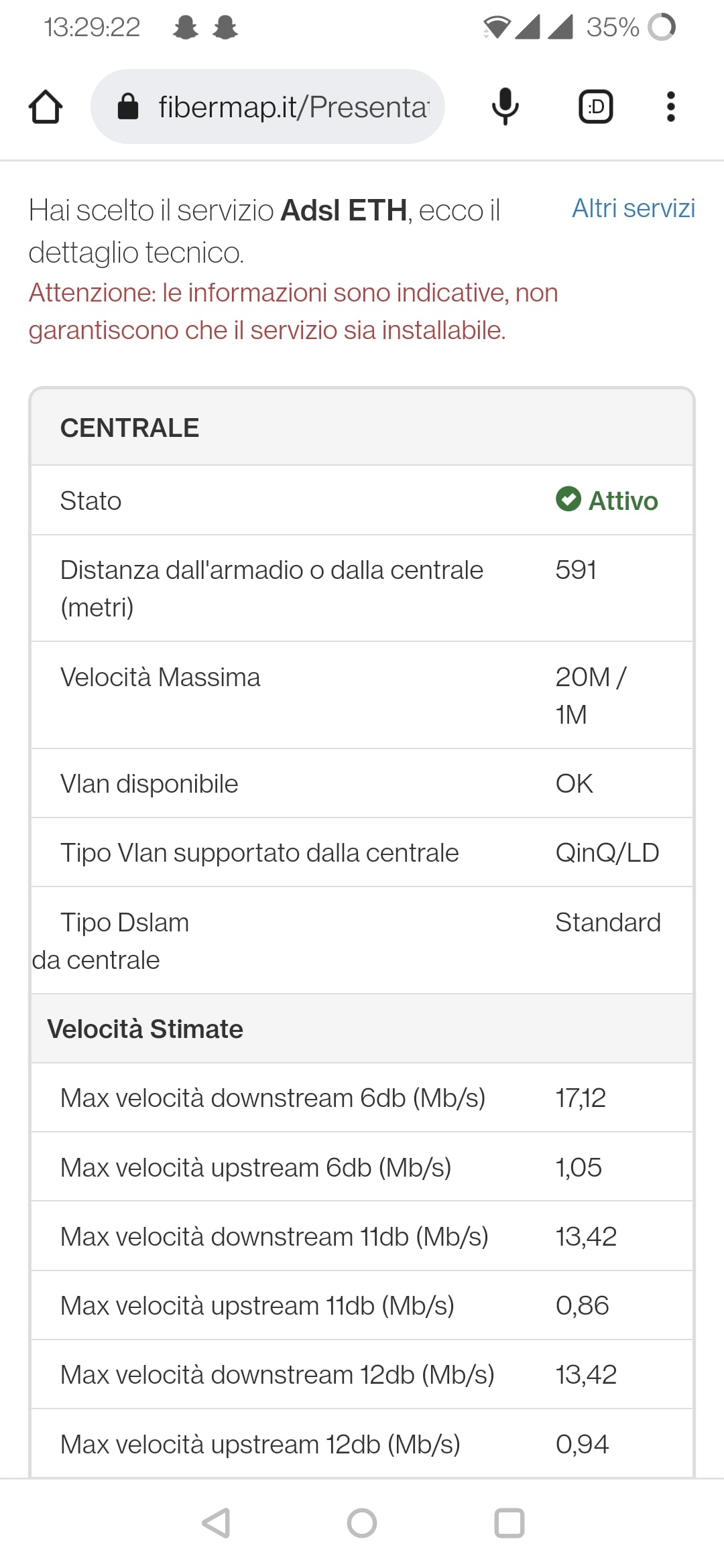The image size is (724, 1568).
Task: Tap the Vlan disponibile OK row
Action: click(x=362, y=783)
